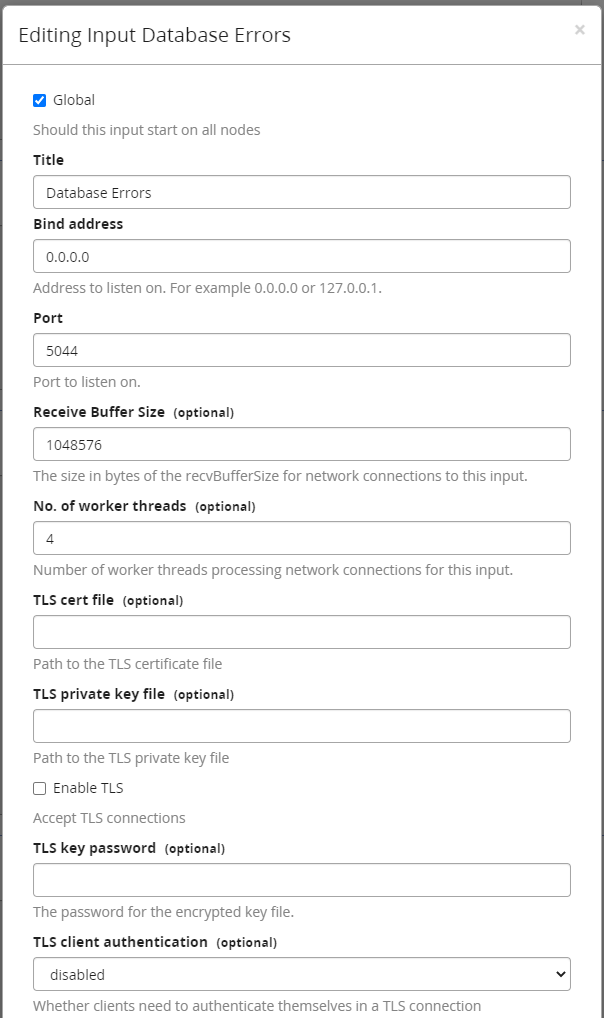
Task: Focus the Title field containing Database Errors
Action: pyautogui.click(x=302, y=192)
